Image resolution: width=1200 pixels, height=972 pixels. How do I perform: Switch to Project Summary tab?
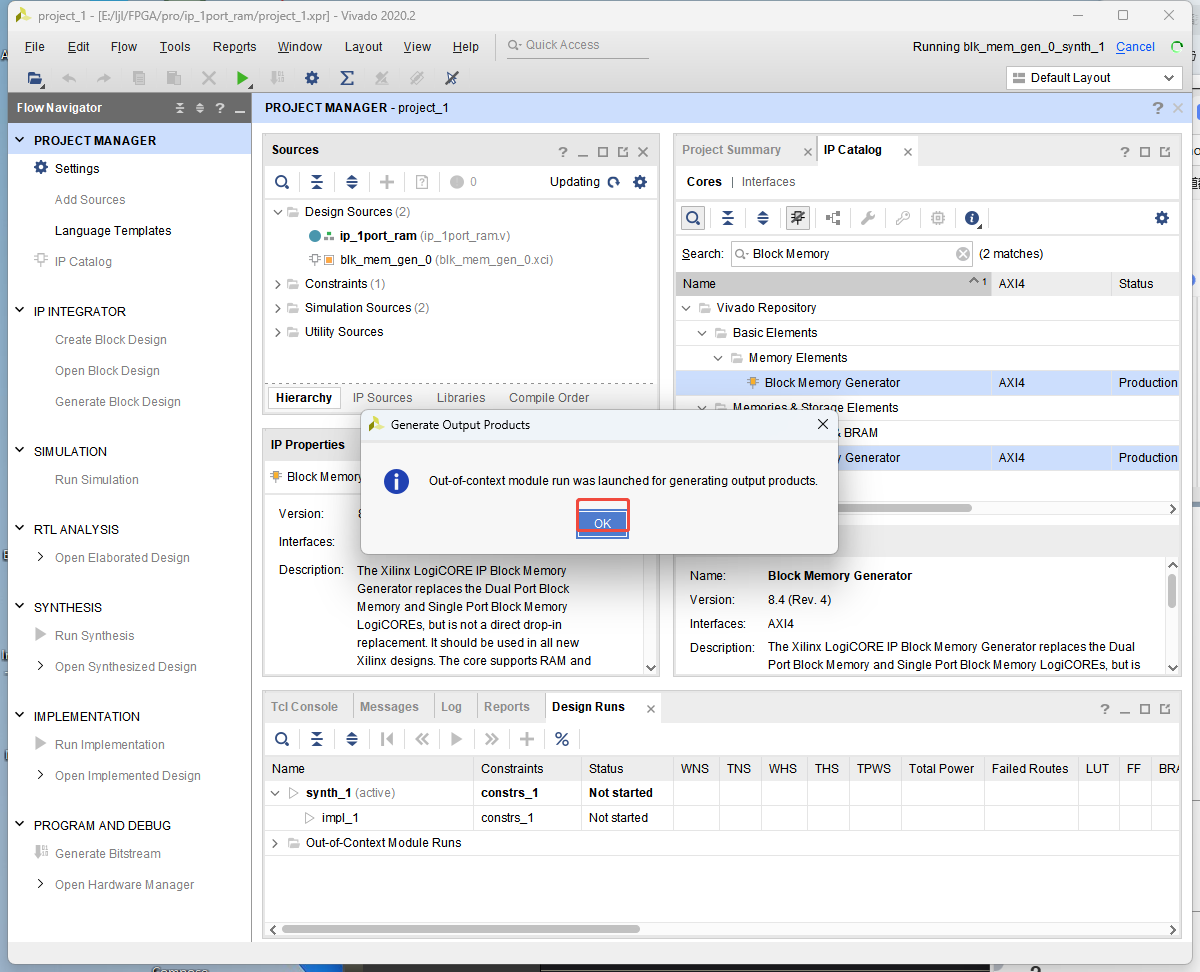coord(731,150)
